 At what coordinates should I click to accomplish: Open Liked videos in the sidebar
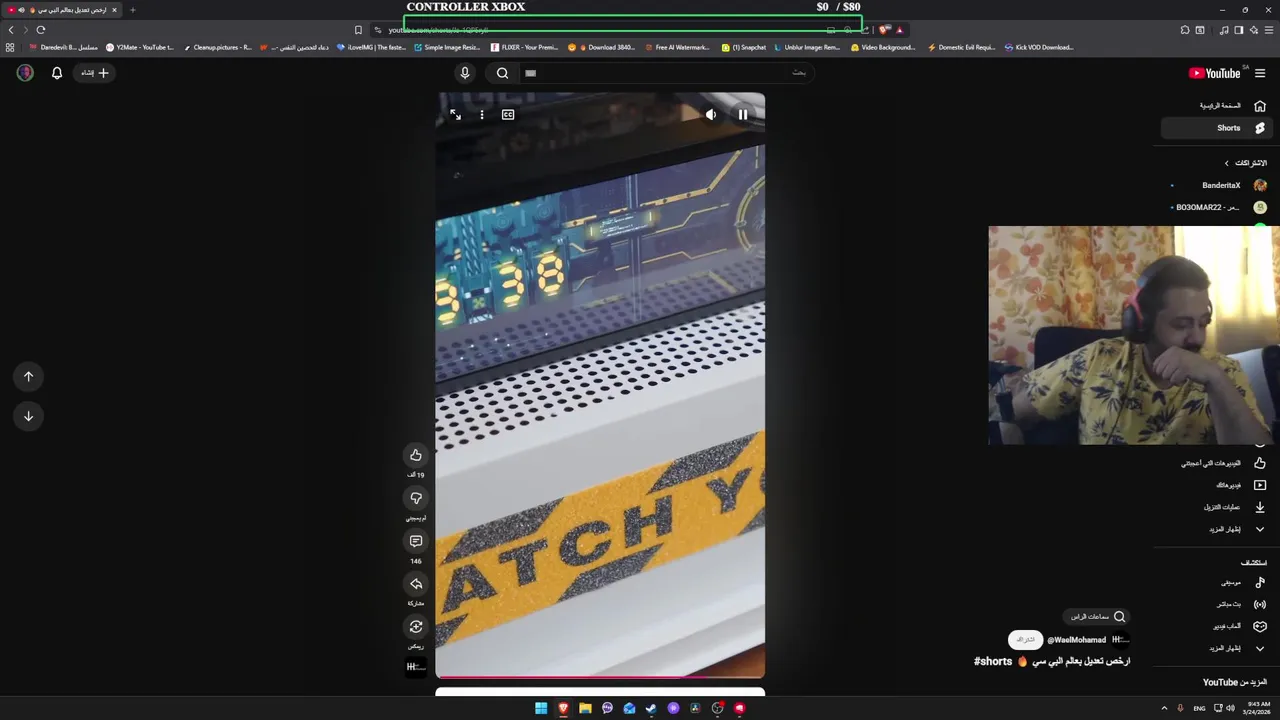(x=1216, y=463)
